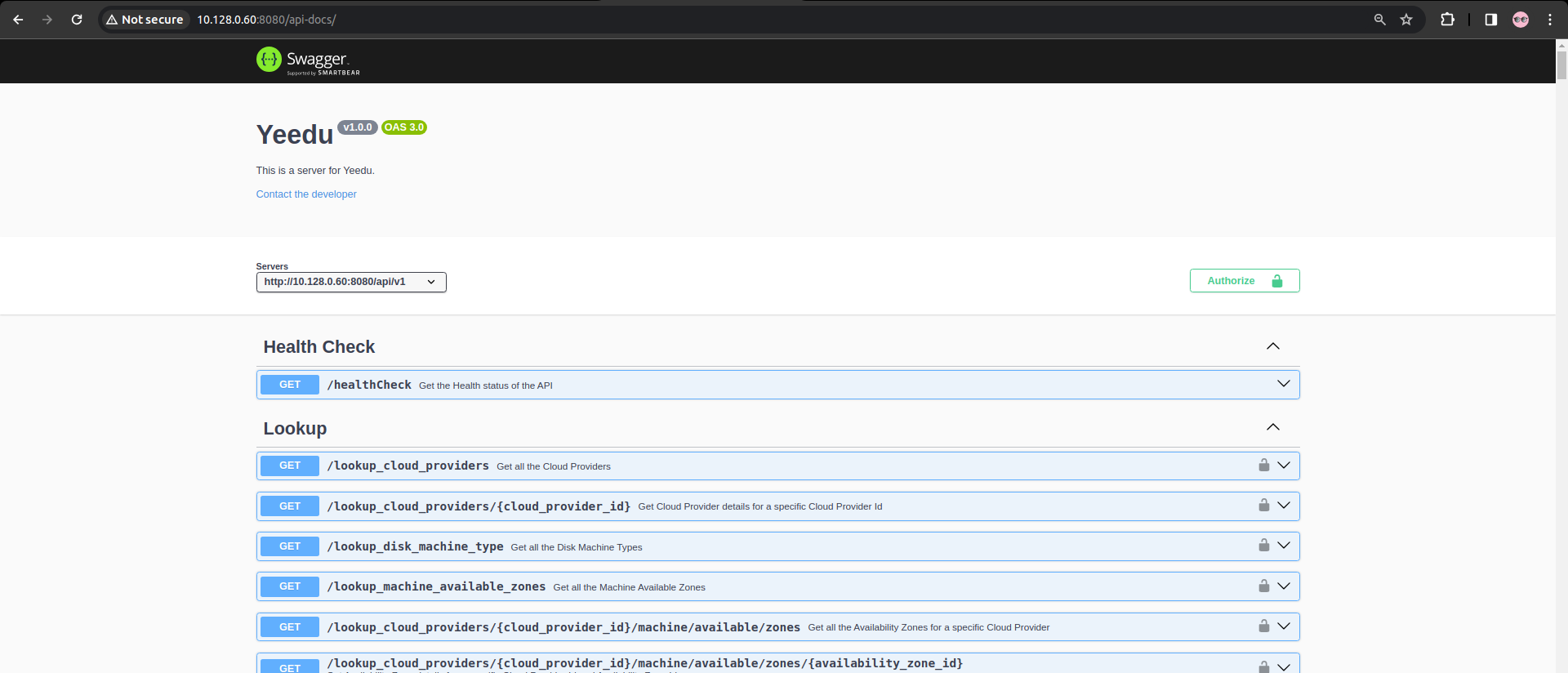Click lock icon on machine/available/zones row

pos(1264,626)
